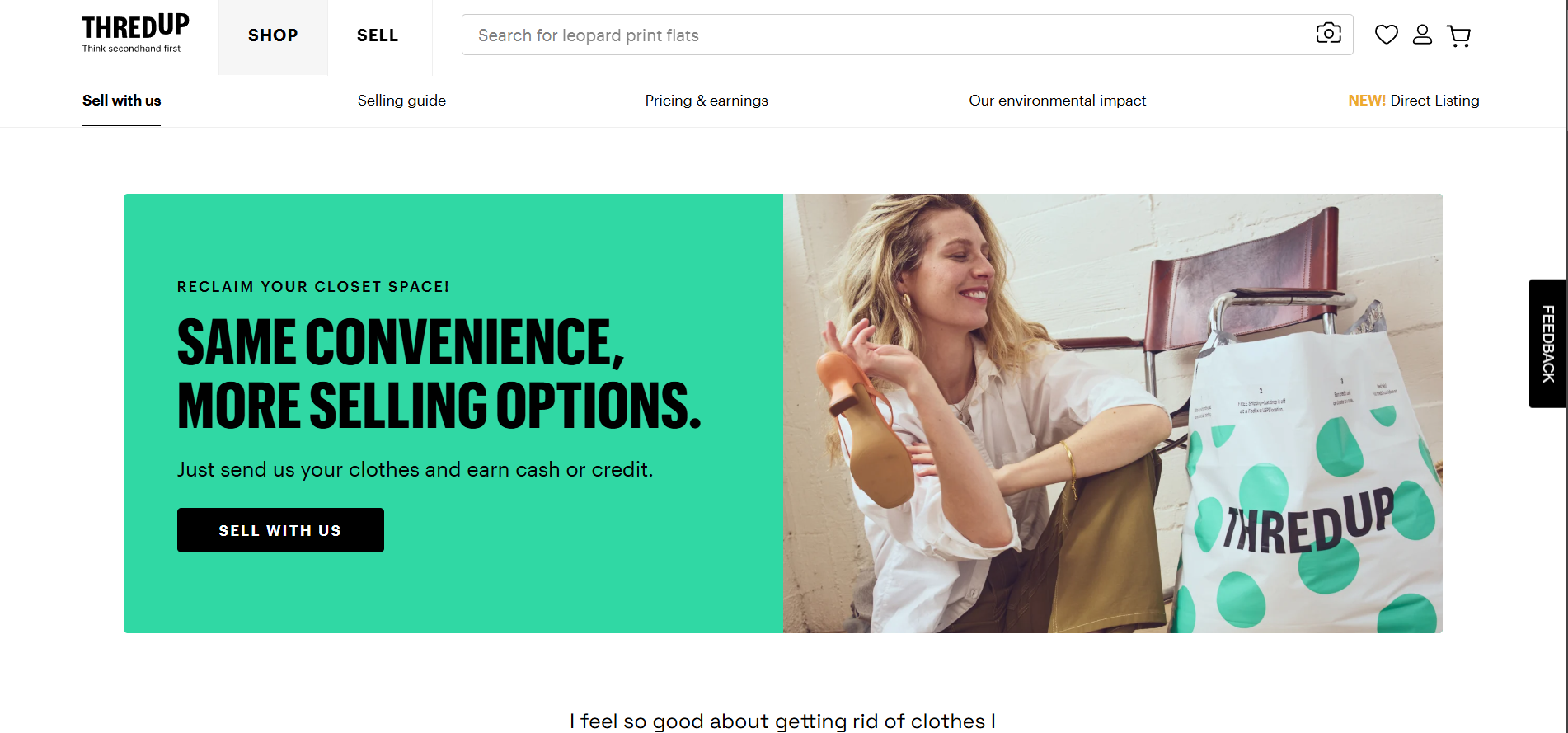The image size is (1568, 733).
Task: View Pricing & earnings details
Action: coord(706,100)
